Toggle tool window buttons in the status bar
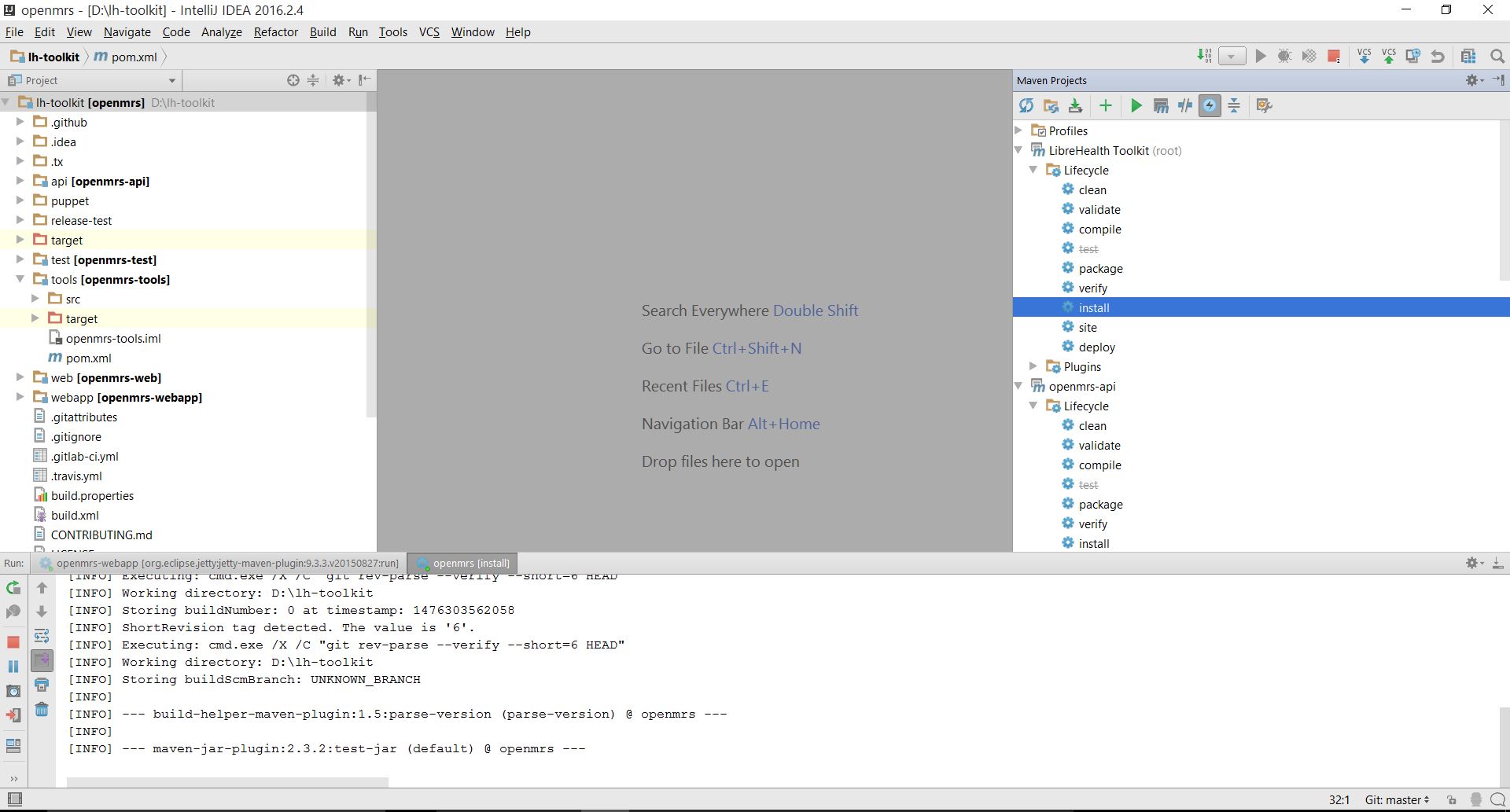This screenshot has height=812, width=1510. pos(14,799)
